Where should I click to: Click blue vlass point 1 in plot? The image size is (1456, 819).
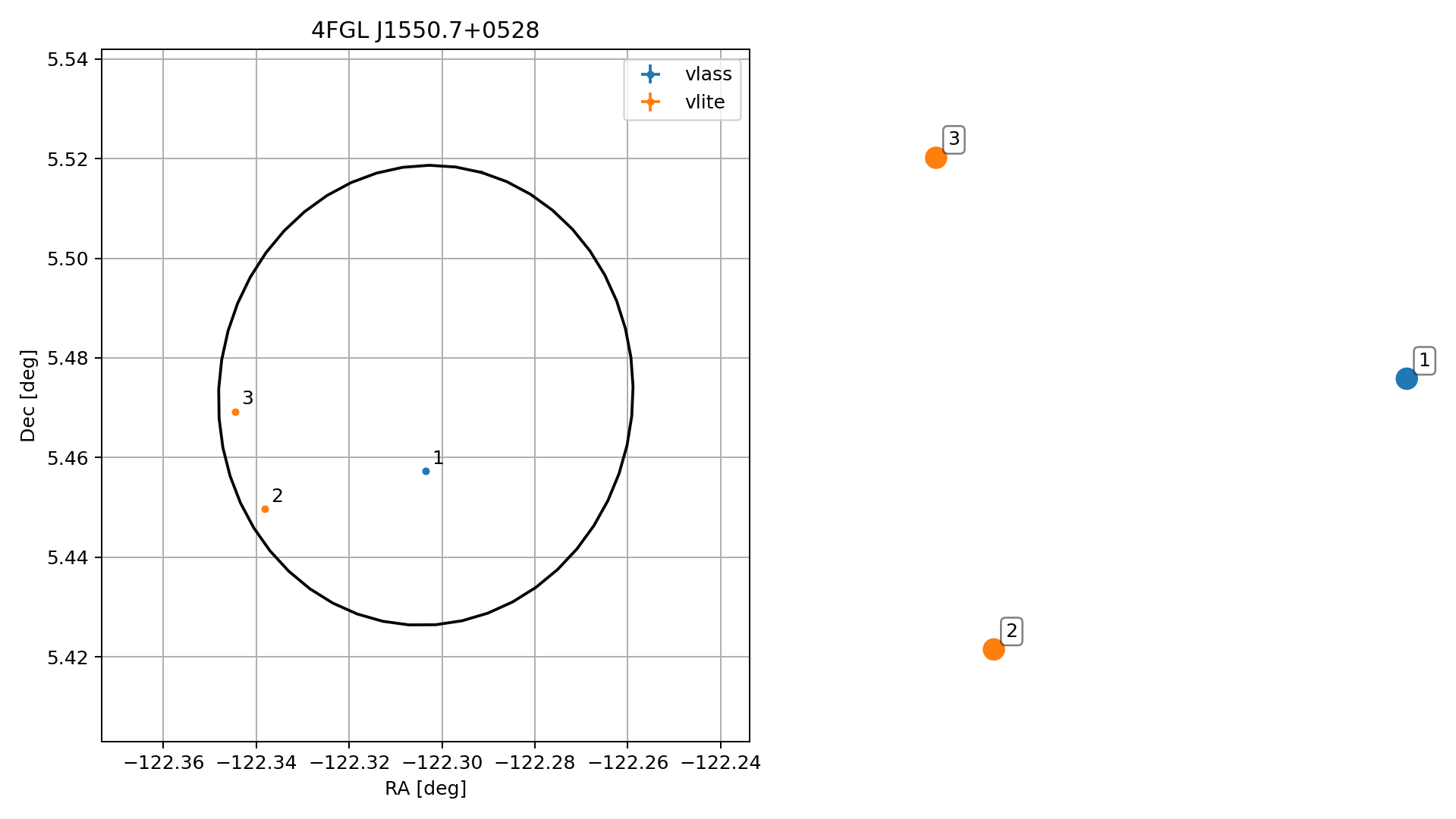pos(426,471)
